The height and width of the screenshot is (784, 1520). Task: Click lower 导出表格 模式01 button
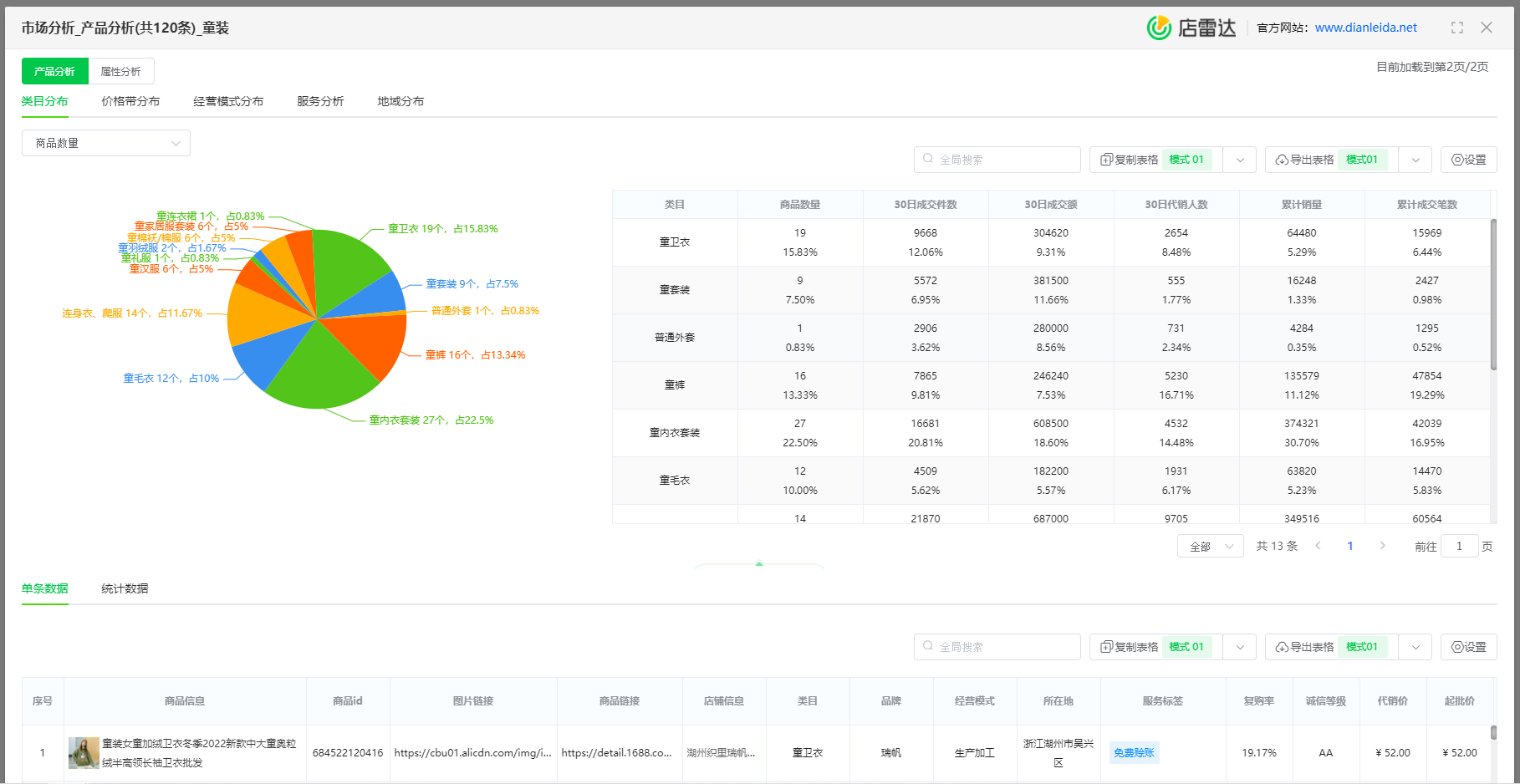pos(1332,647)
